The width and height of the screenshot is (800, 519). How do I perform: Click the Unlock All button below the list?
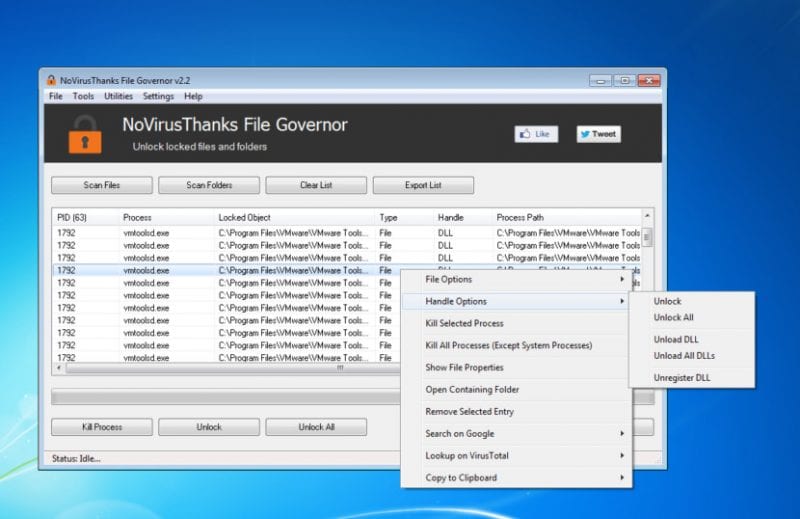click(316, 427)
